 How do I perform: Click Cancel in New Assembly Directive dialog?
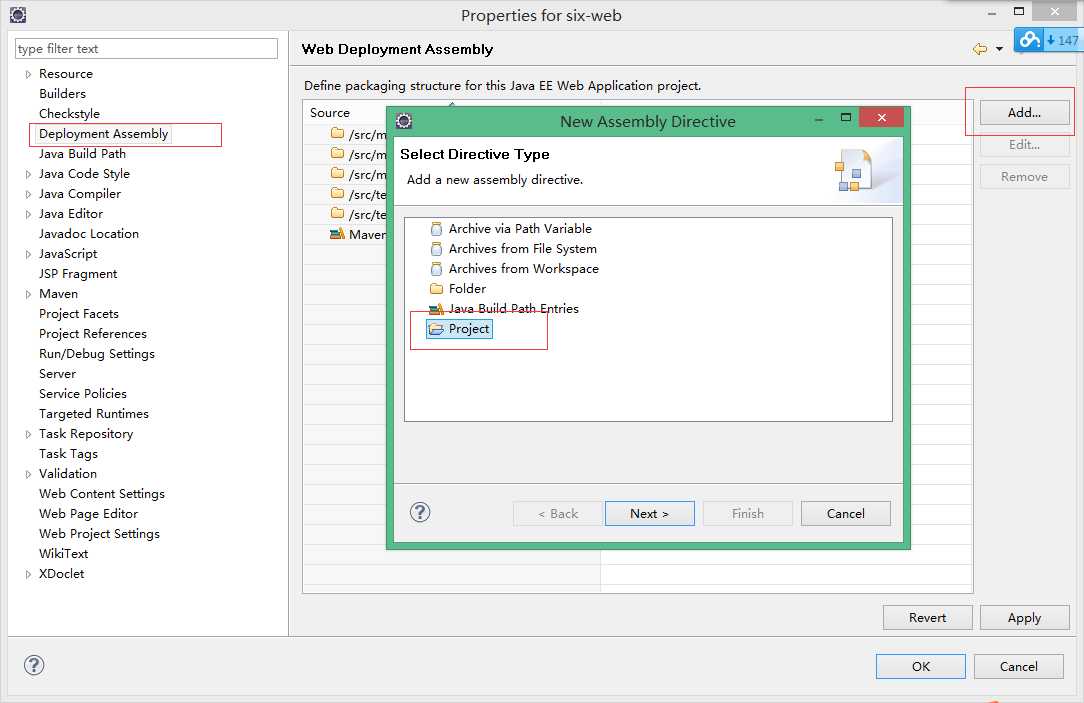tap(845, 514)
